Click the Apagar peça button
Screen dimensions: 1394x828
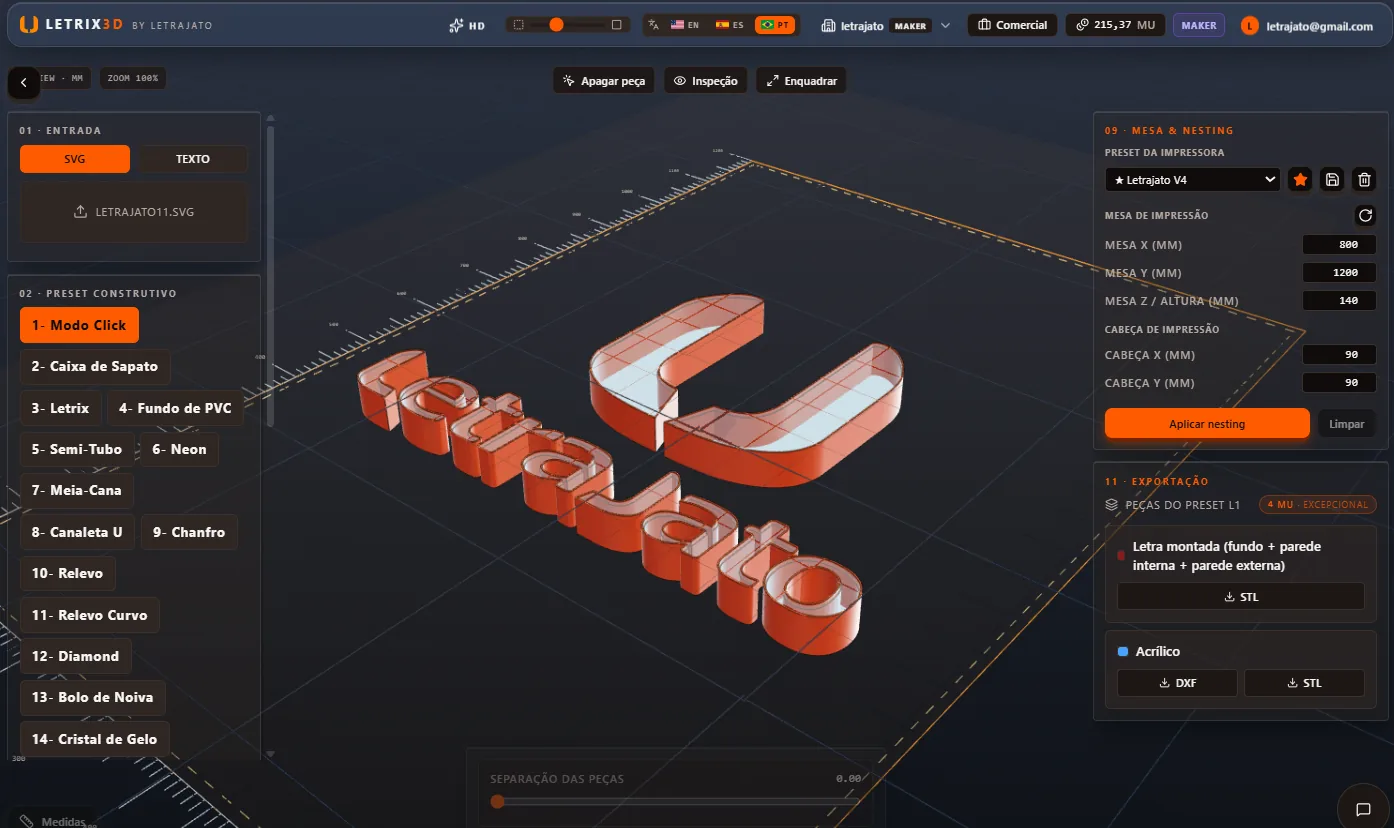[x=604, y=81]
